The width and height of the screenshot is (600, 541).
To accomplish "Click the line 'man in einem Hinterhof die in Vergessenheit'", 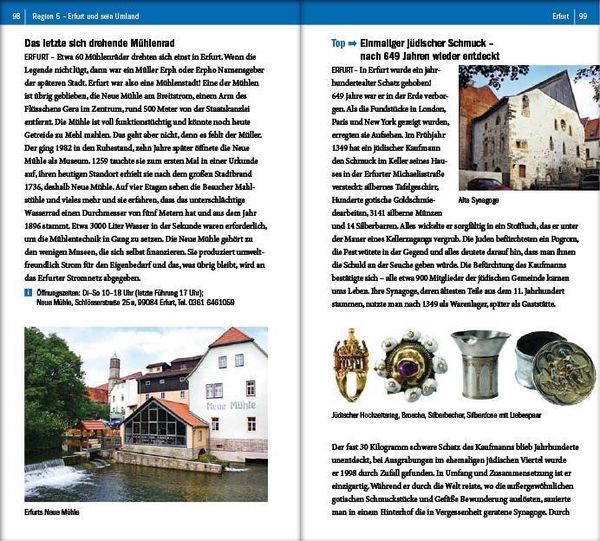I will 451,512.
